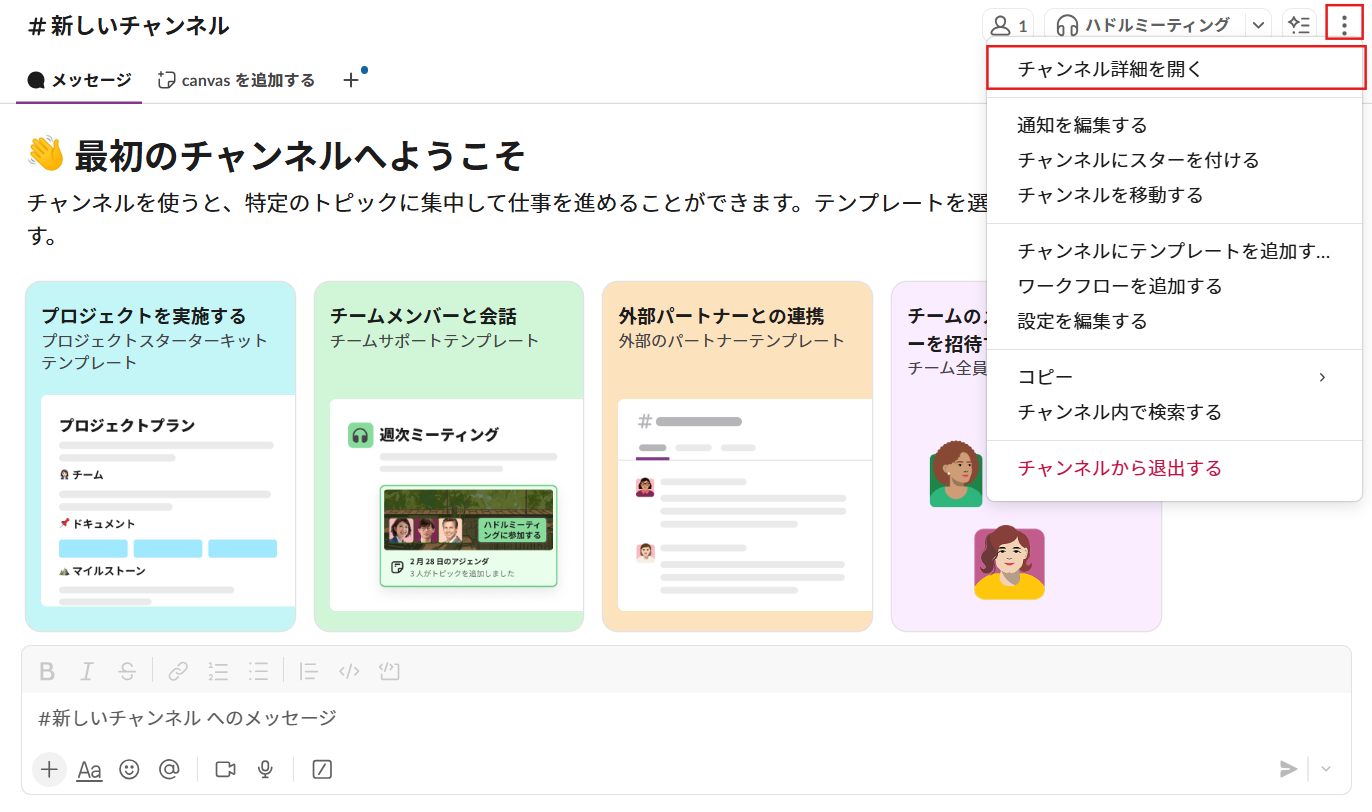Choose 通知を編集する from menu
This screenshot has width=1372, height=812.
[x=1175, y=125]
